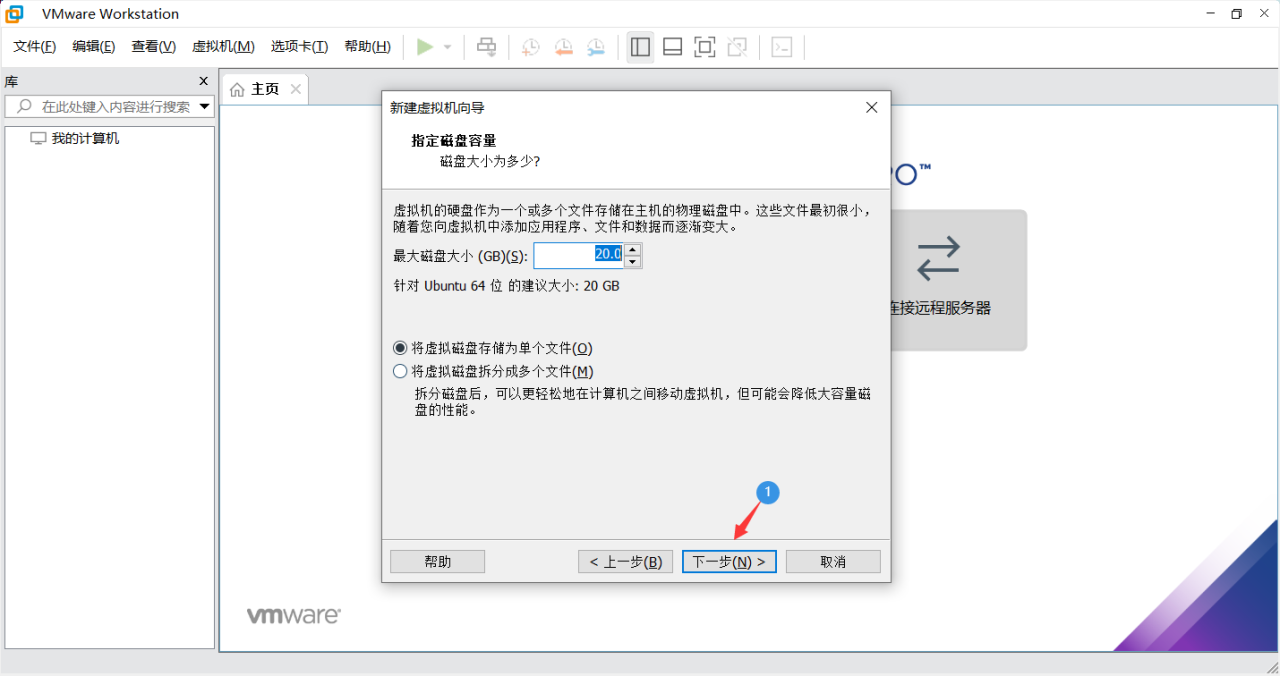Click the 下一步(N) next button
This screenshot has height=676, width=1280.
[x=729, y=562]
